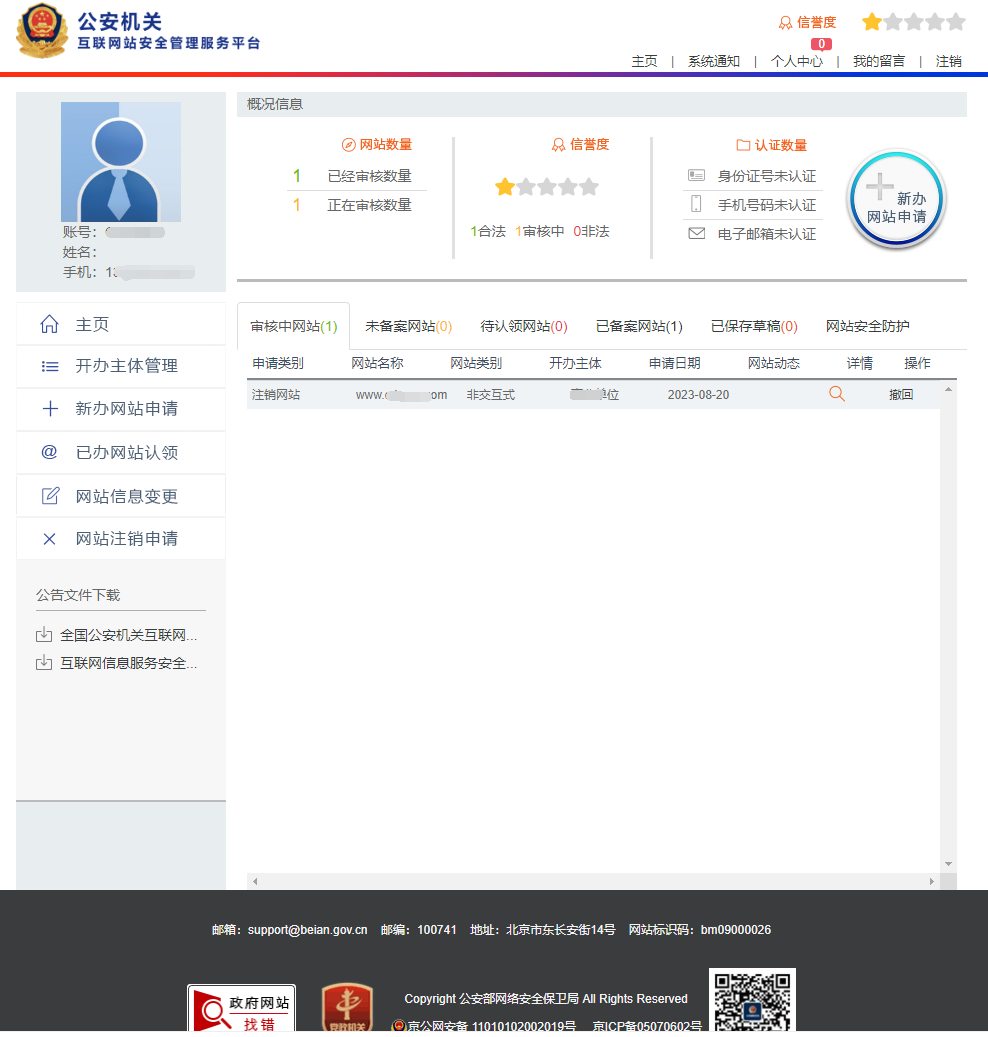The image size is (988, 1037).
Task: Click the gold star in overview 信誉度 panel
Action: 505,187
